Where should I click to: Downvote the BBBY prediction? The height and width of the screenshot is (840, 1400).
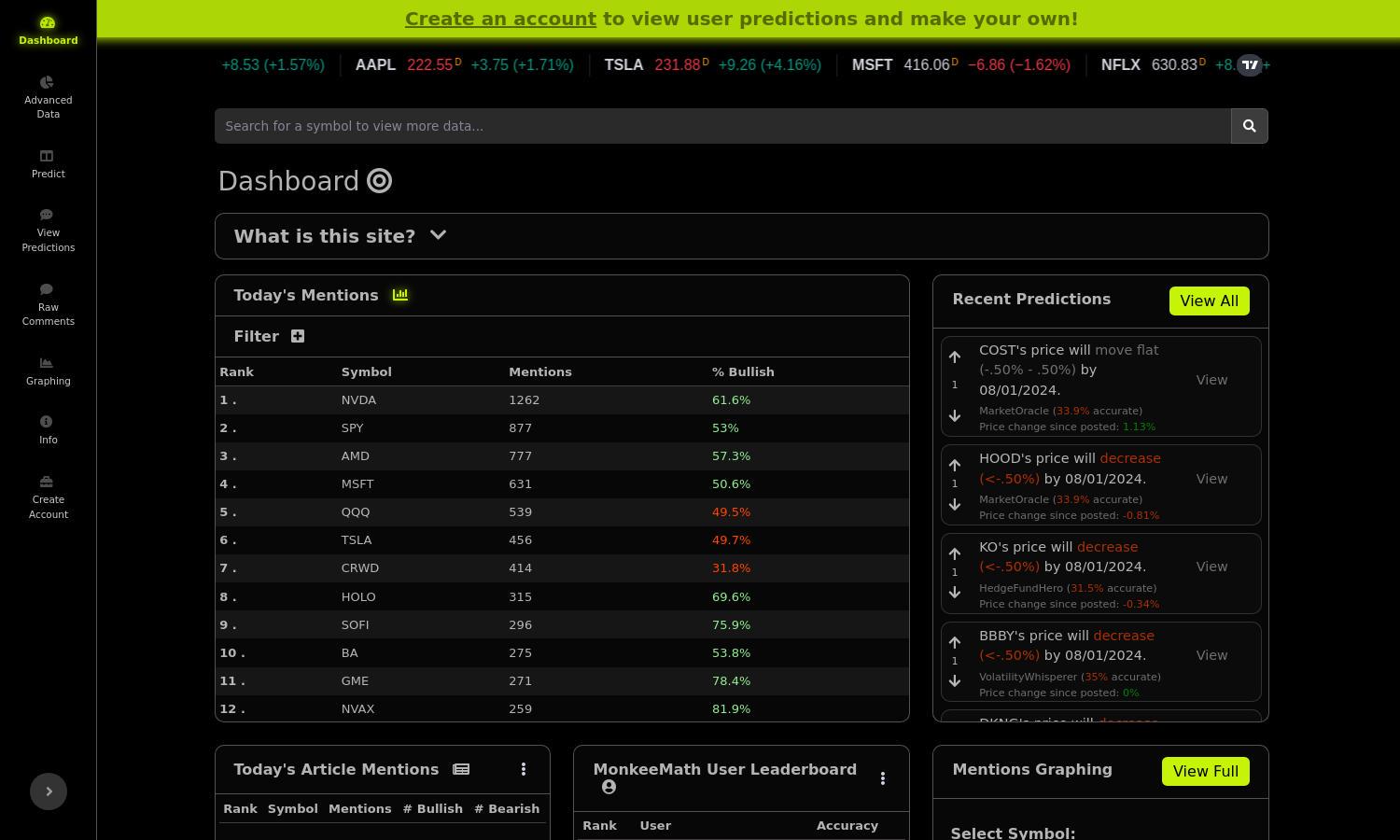(955, 680)
